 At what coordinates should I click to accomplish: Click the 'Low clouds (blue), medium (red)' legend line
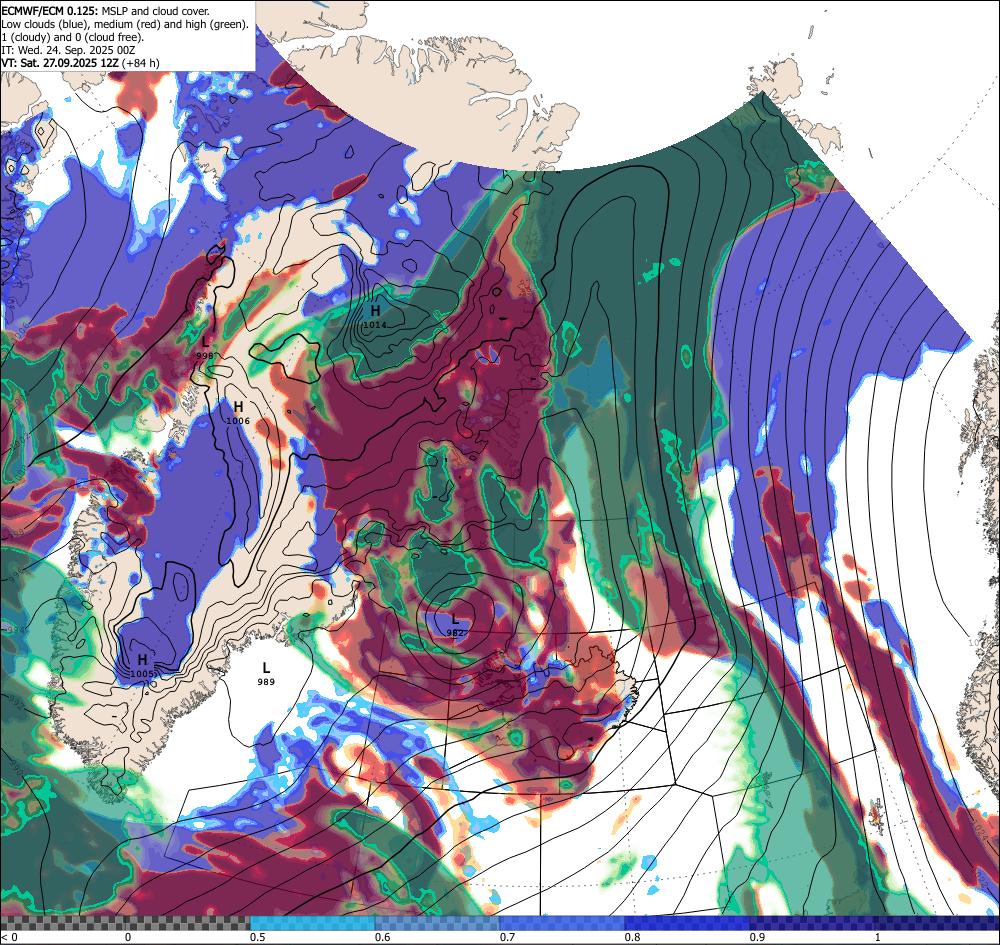tap(124, 24)
